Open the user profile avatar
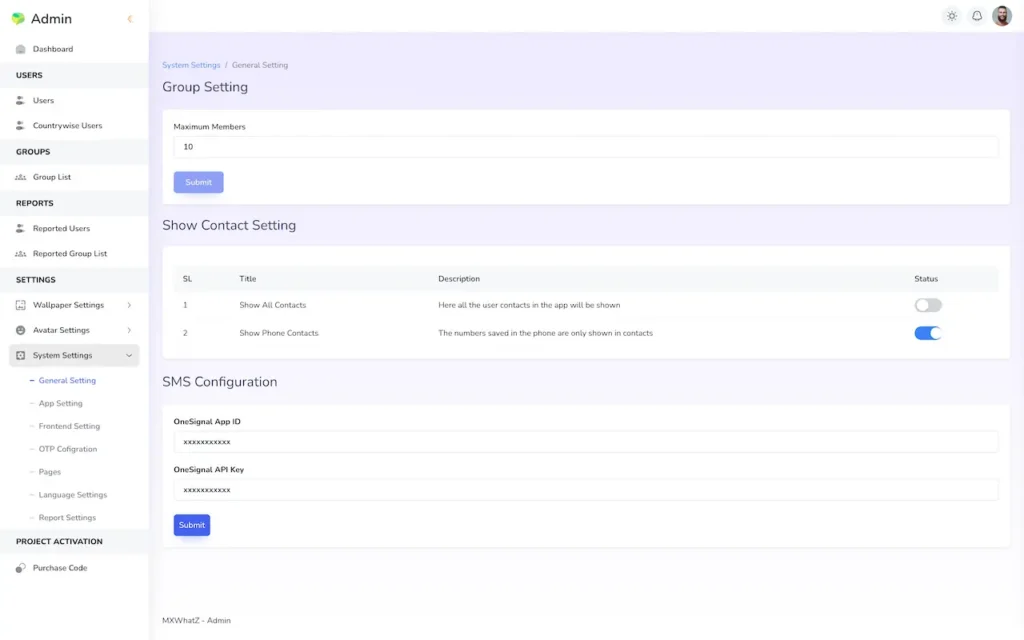The image size is (1024, 640). 1002,16
